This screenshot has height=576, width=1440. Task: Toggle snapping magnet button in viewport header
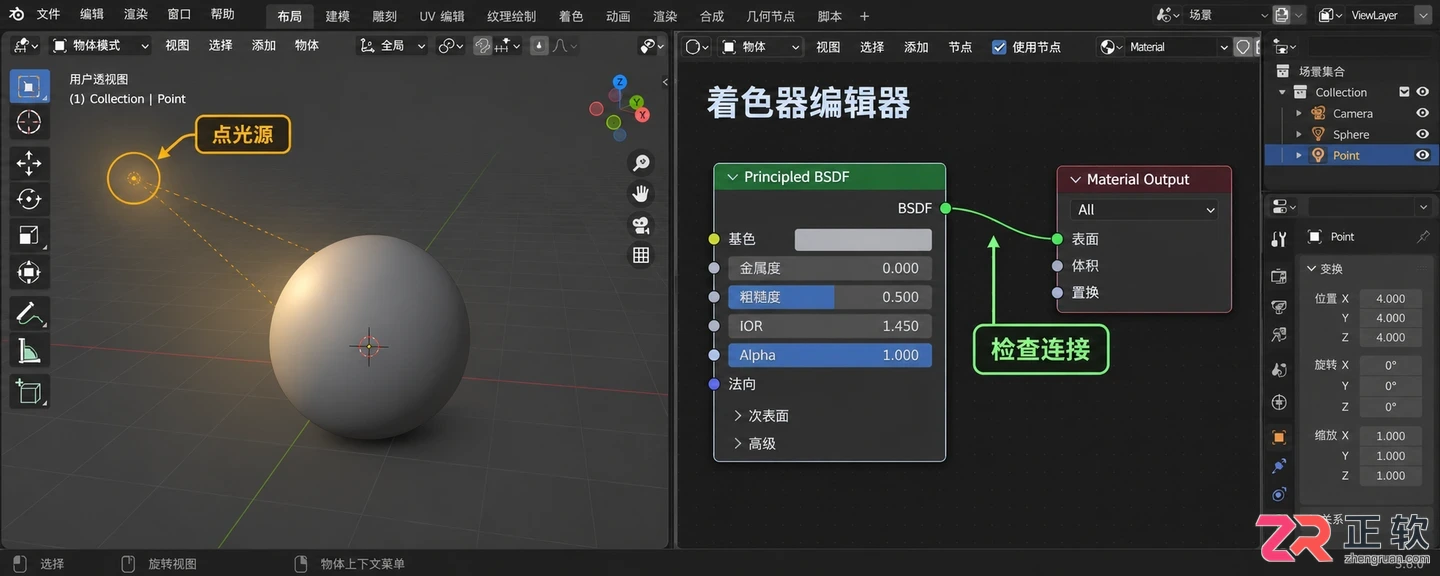coord(483,46)
